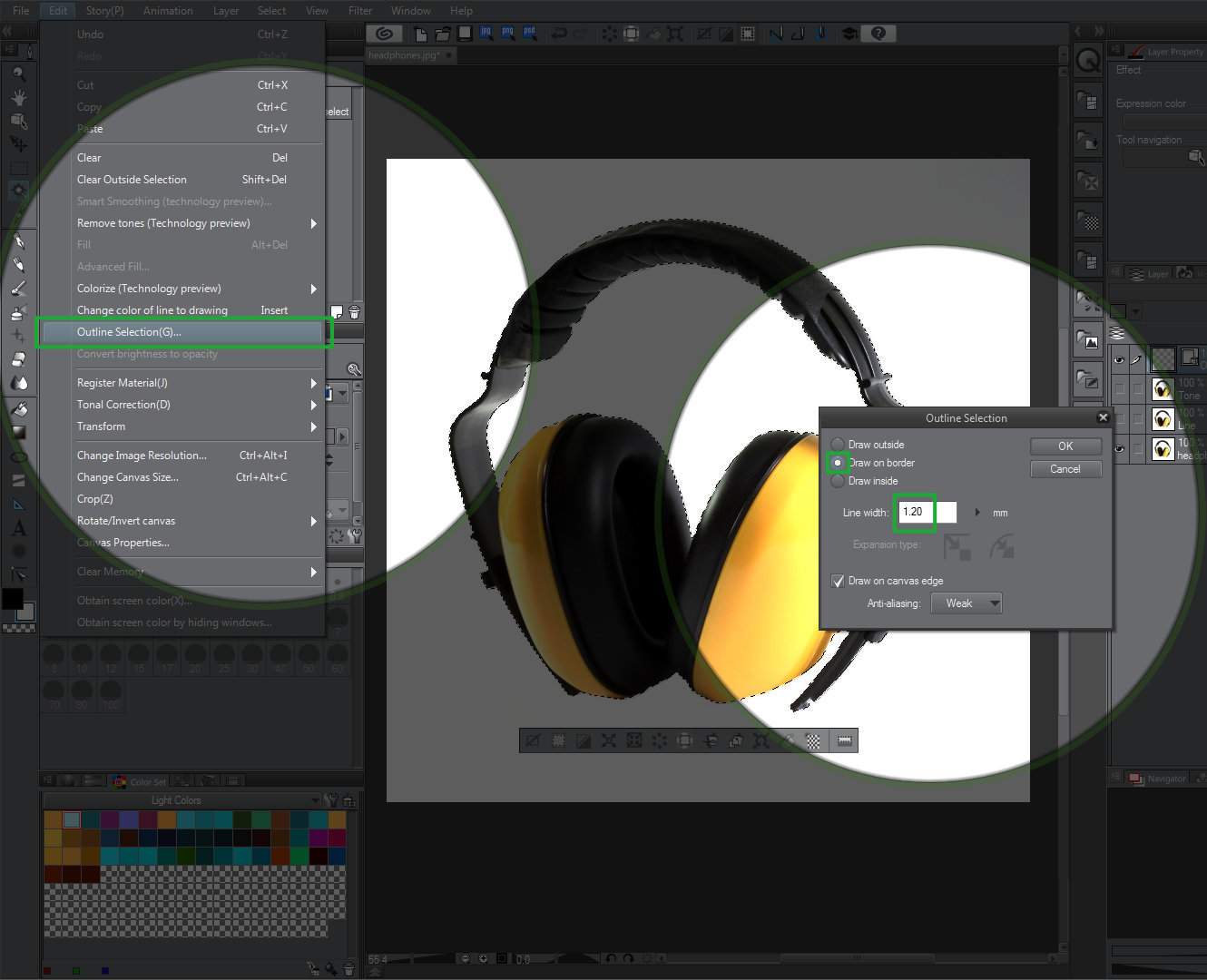Click the Export PSD icon in toolbar
This screenshot has height=980, width=1207.
click(x=529, y=33)
